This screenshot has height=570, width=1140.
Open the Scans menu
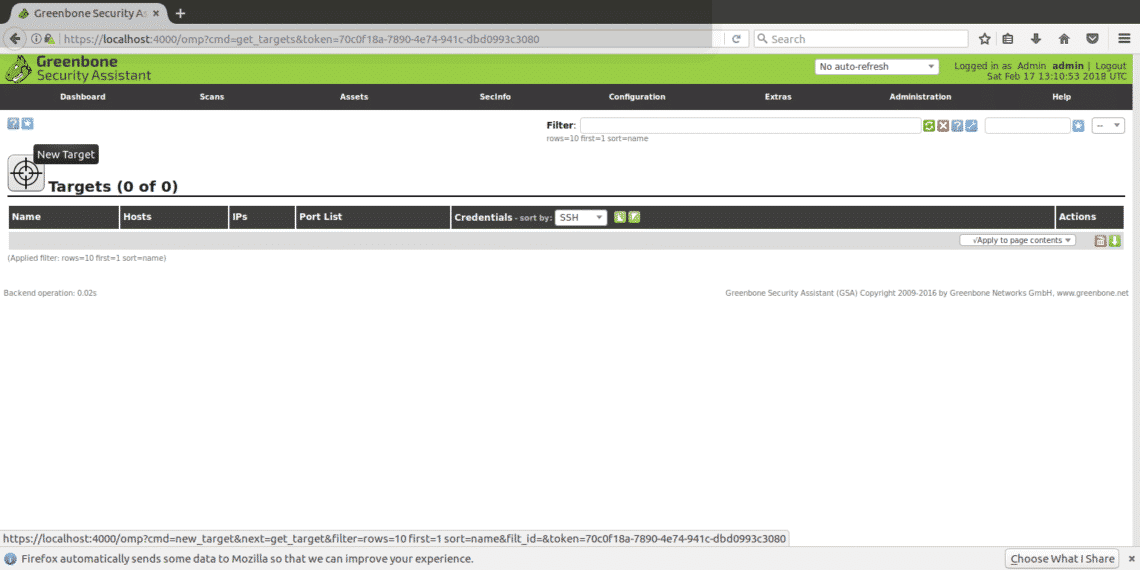pyautogui.click(x=212, y=97)
